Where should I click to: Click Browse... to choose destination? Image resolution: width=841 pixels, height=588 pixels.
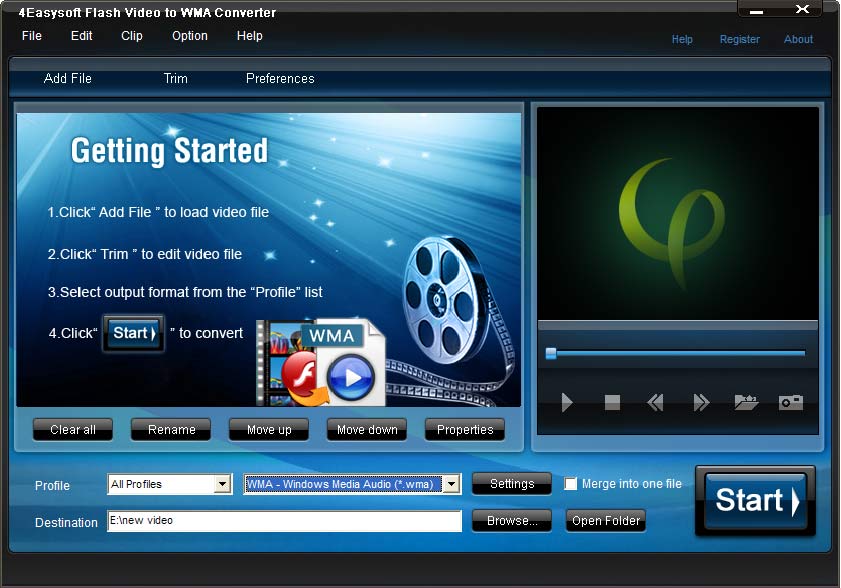click(x=512, y=521)
